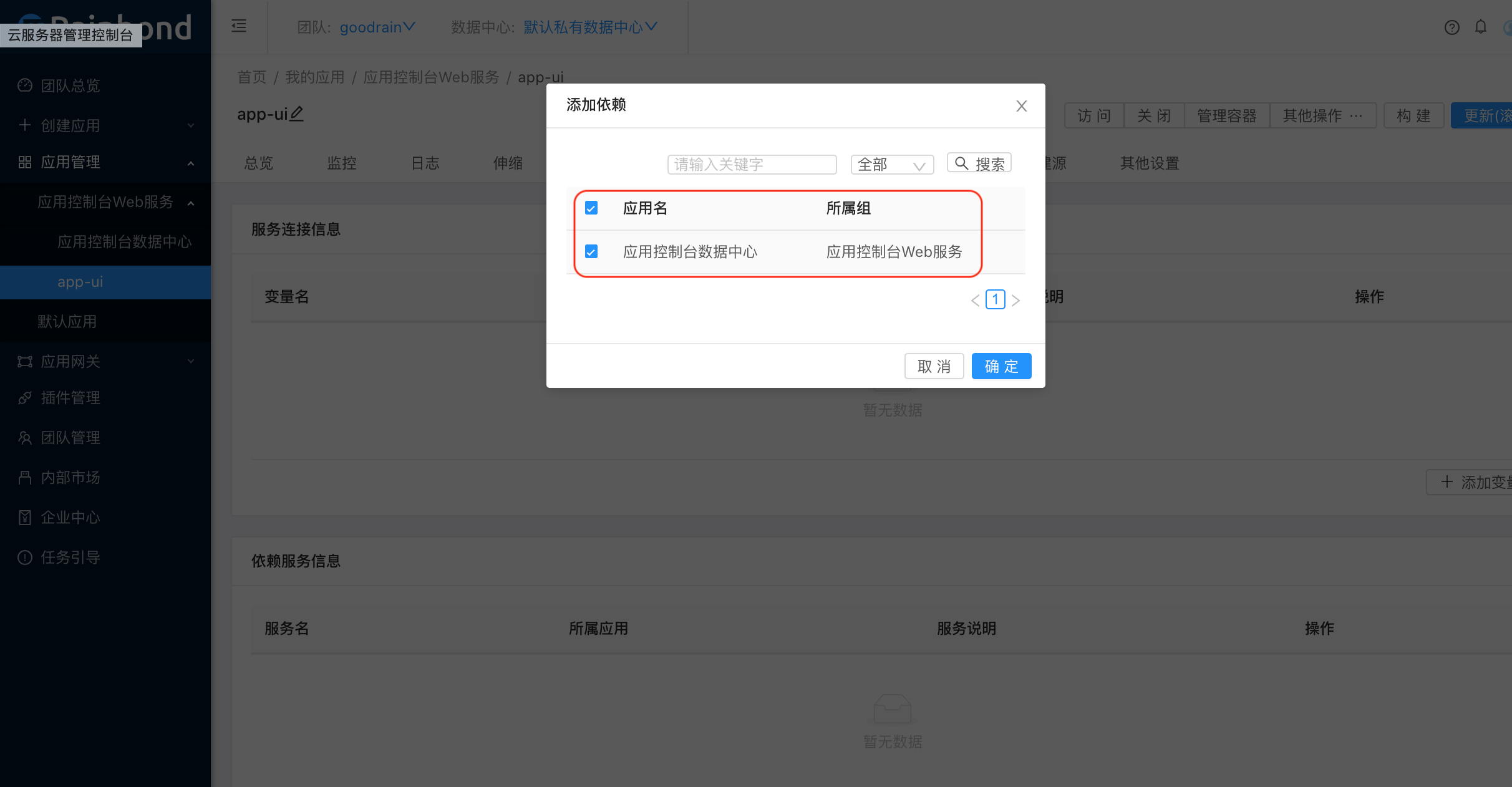Click the 构建 button

tap(1413, 115)
